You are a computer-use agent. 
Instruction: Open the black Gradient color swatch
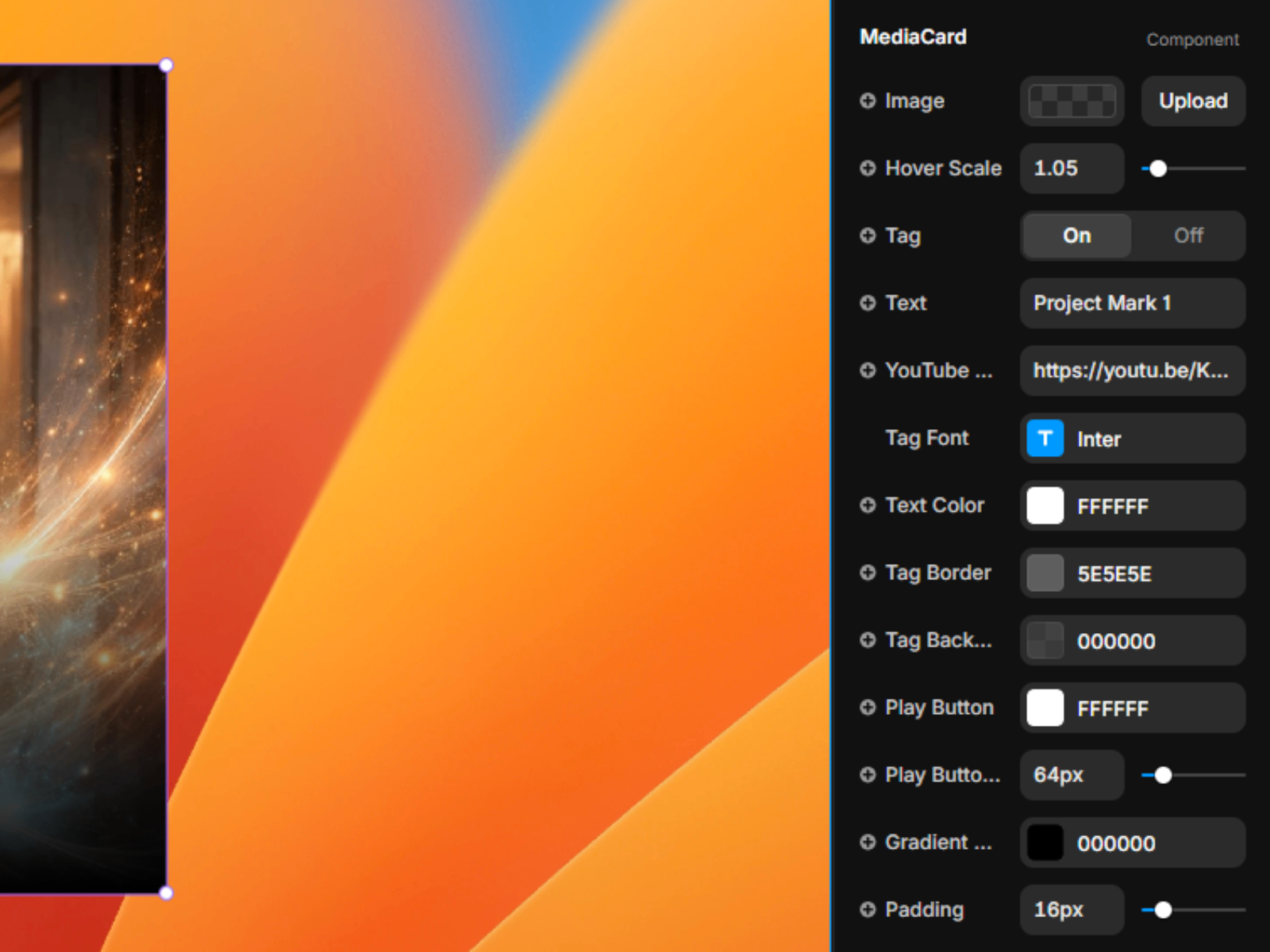pos(1045,843)
